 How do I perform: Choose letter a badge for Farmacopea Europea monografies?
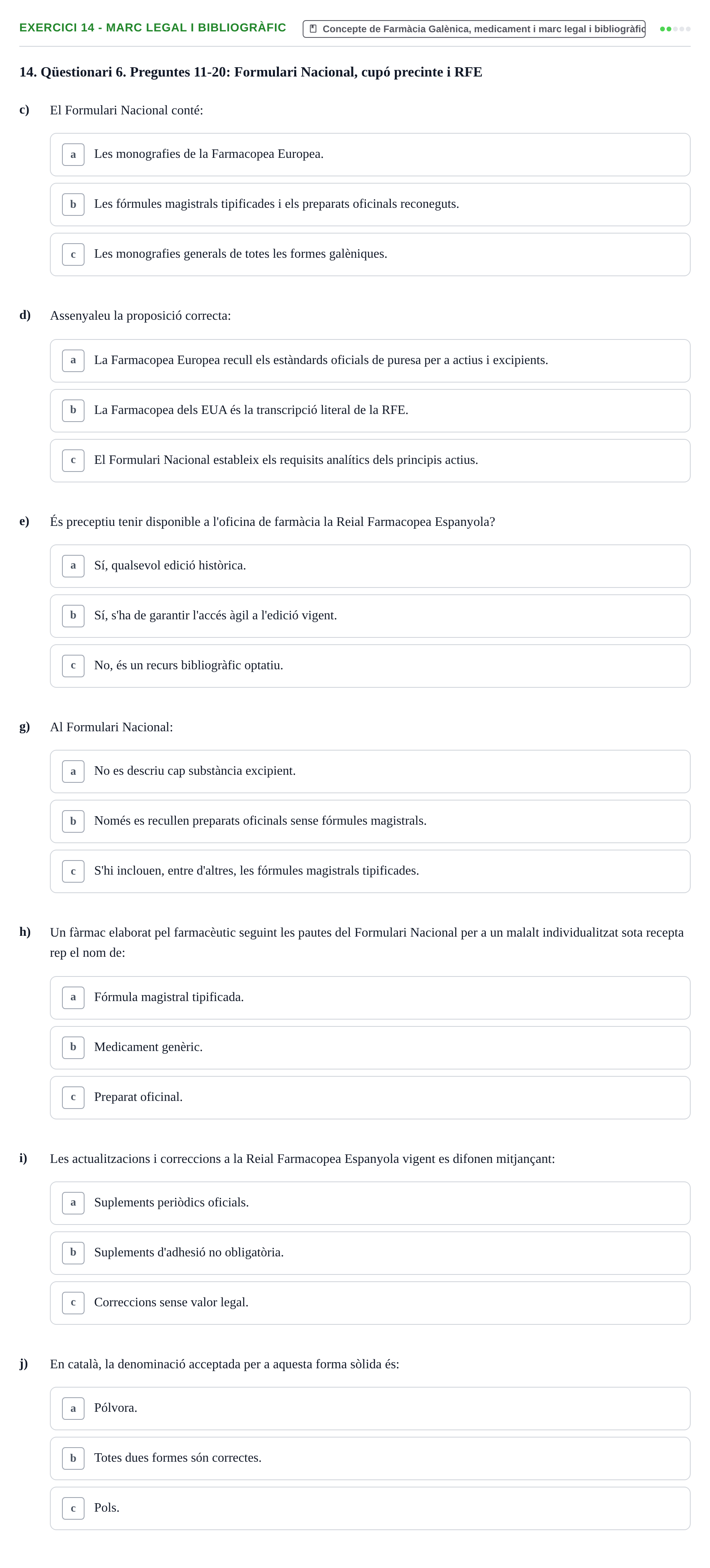coord(73,155)
